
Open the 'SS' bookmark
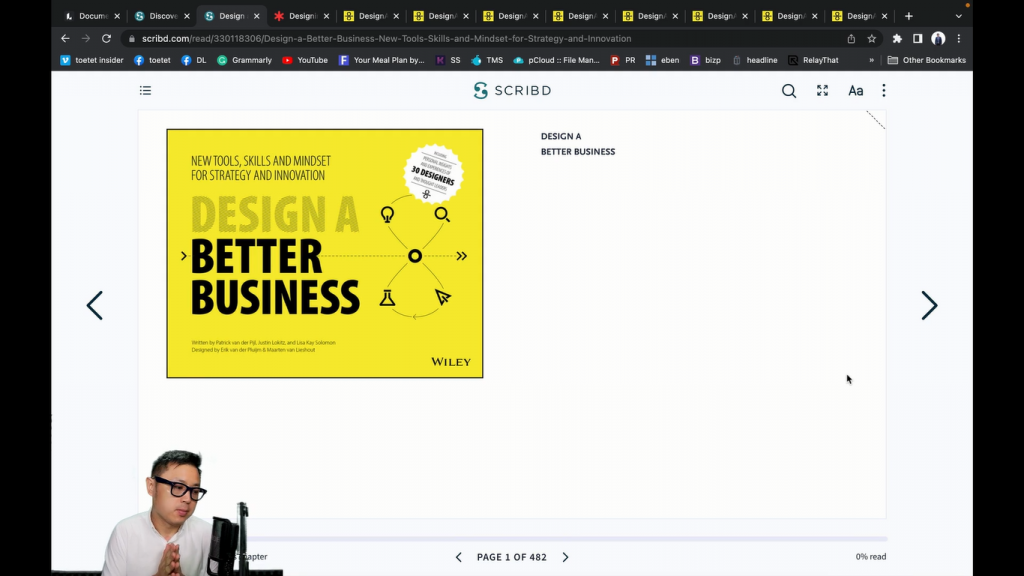point(448,60)
